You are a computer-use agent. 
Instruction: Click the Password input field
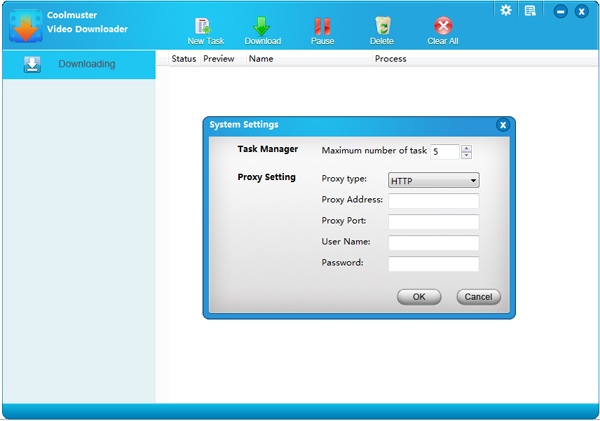[433, 264]
